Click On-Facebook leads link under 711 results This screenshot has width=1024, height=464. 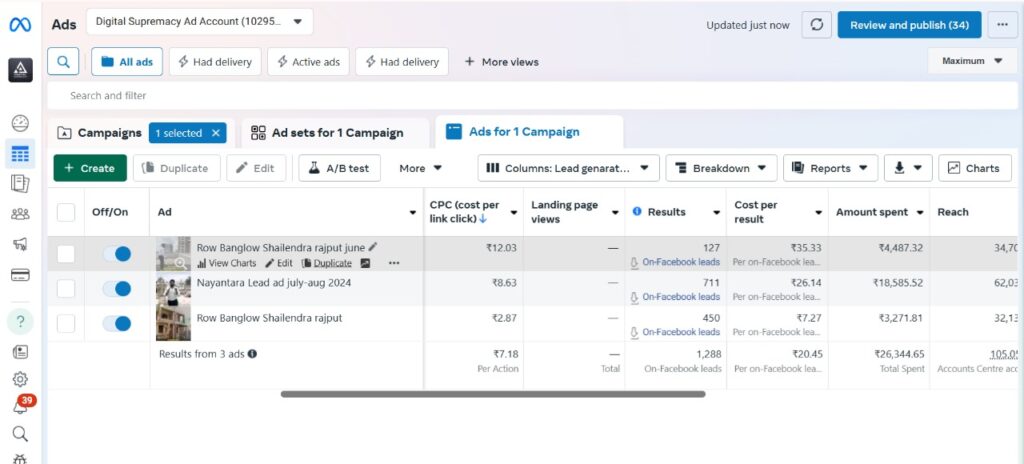(681, 297)
